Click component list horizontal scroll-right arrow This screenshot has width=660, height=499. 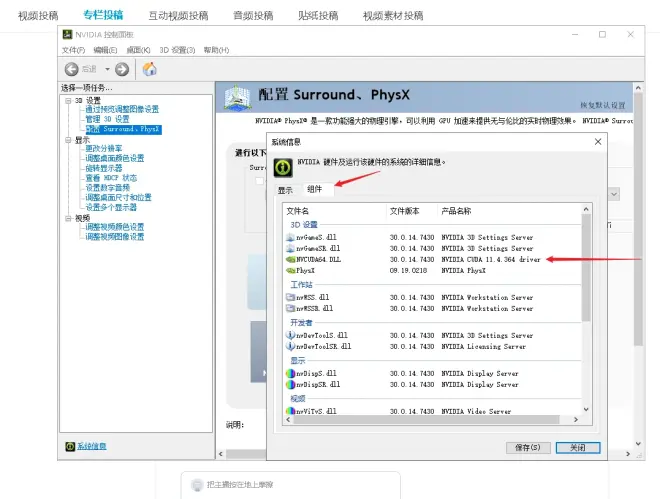click(x=576, y=419)
